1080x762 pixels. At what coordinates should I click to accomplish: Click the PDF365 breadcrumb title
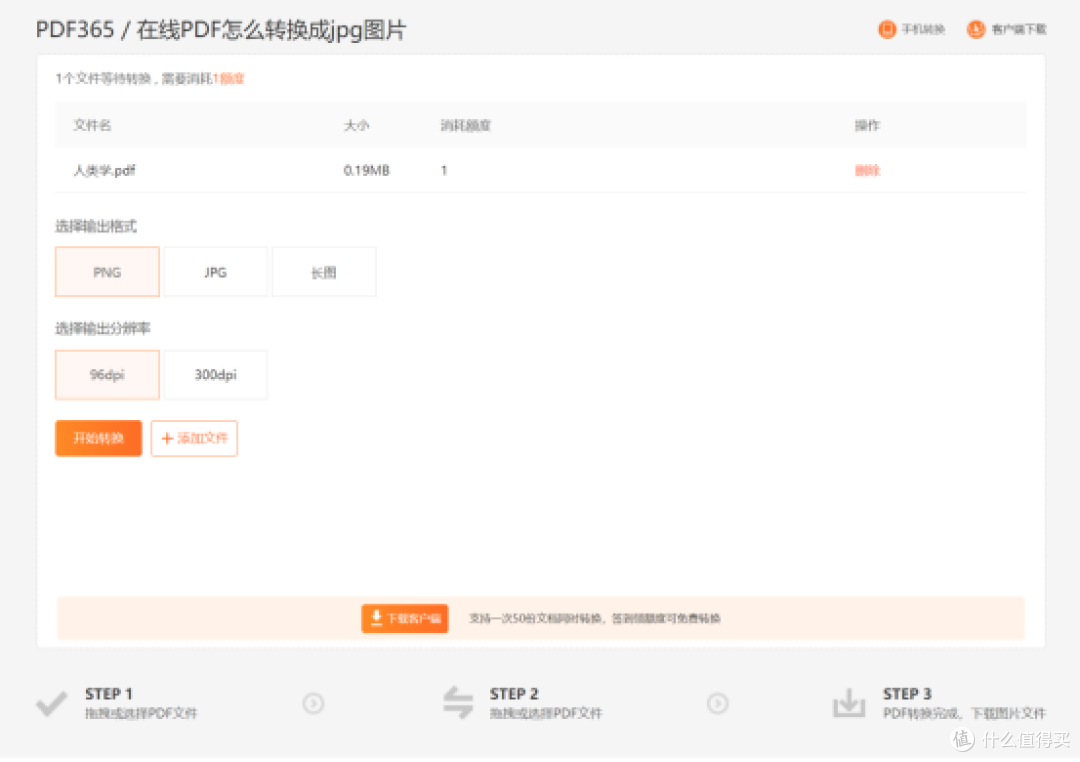75,30
